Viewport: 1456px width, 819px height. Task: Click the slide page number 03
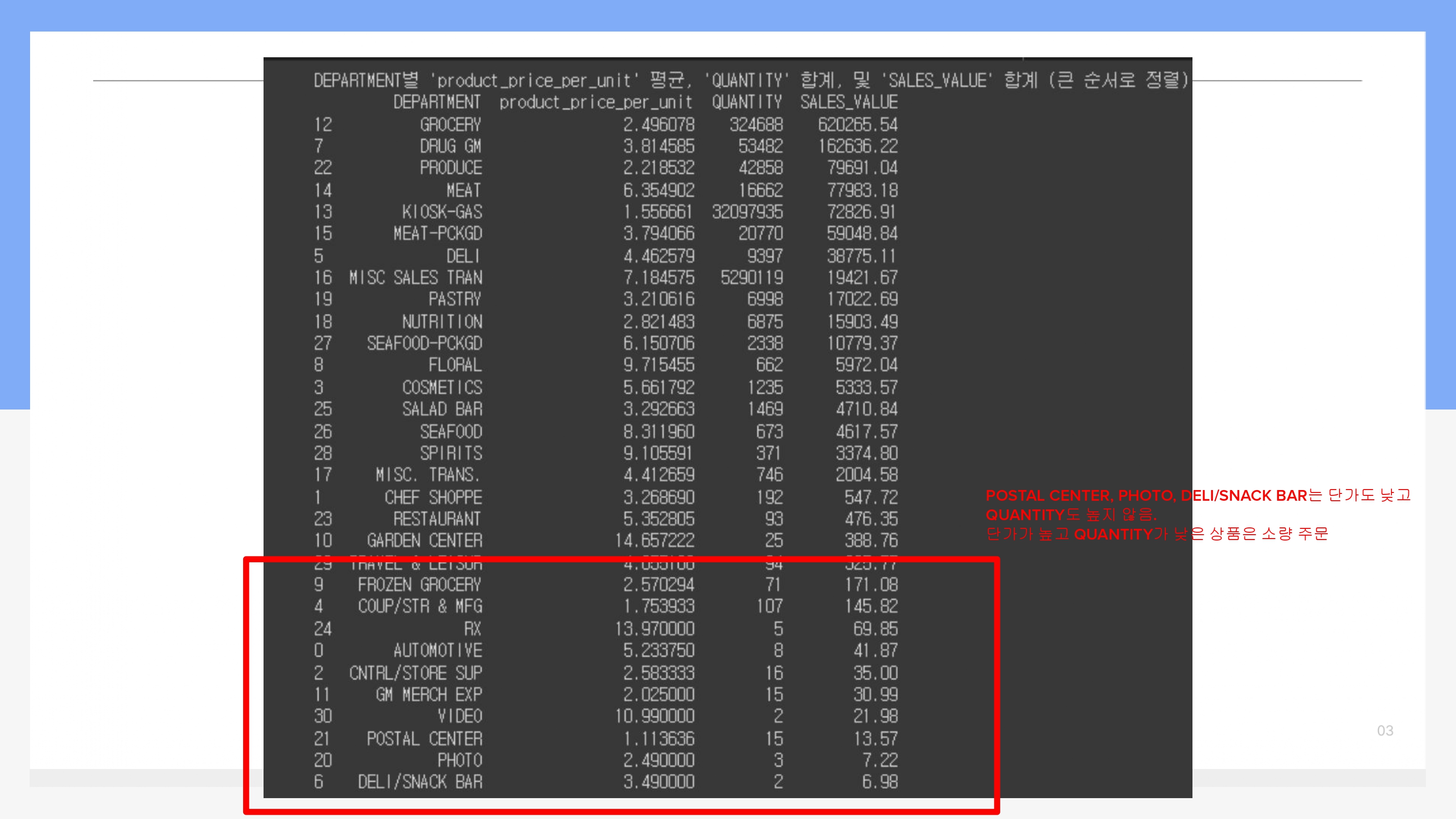1384,730
